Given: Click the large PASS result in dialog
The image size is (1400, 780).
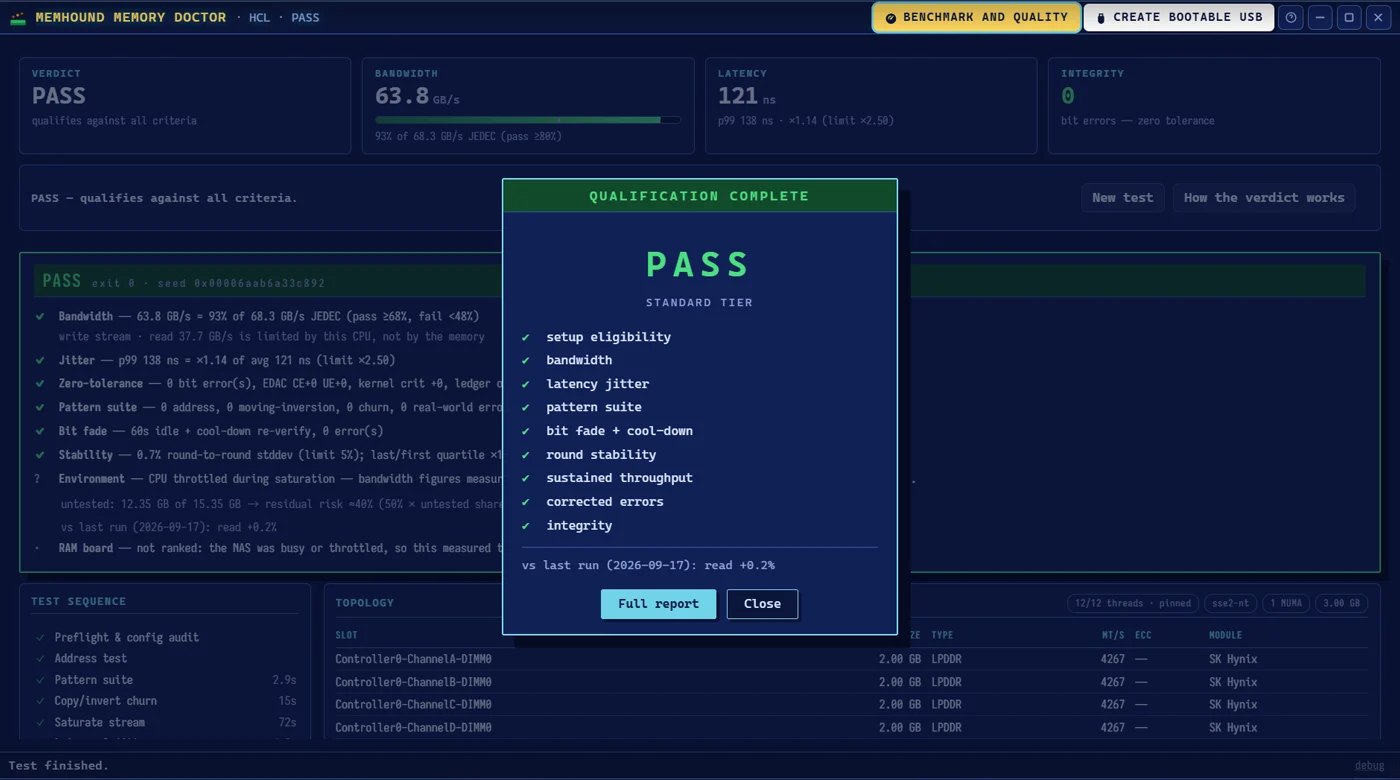Looking at the screenshot, I should point(699,265).
